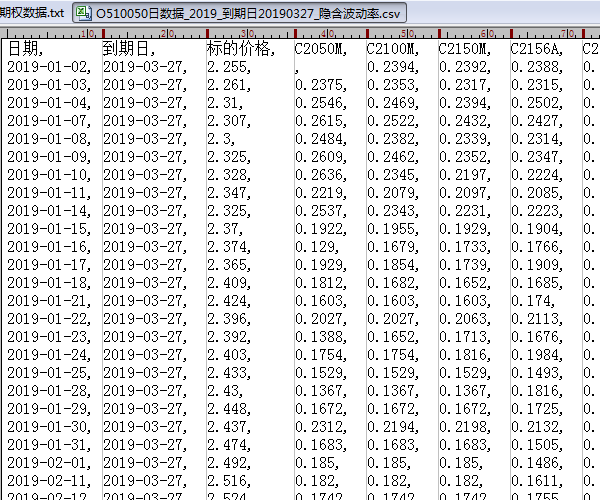
Task: Click the C2156A value 0.2388
Action: [x=536, y=67]
